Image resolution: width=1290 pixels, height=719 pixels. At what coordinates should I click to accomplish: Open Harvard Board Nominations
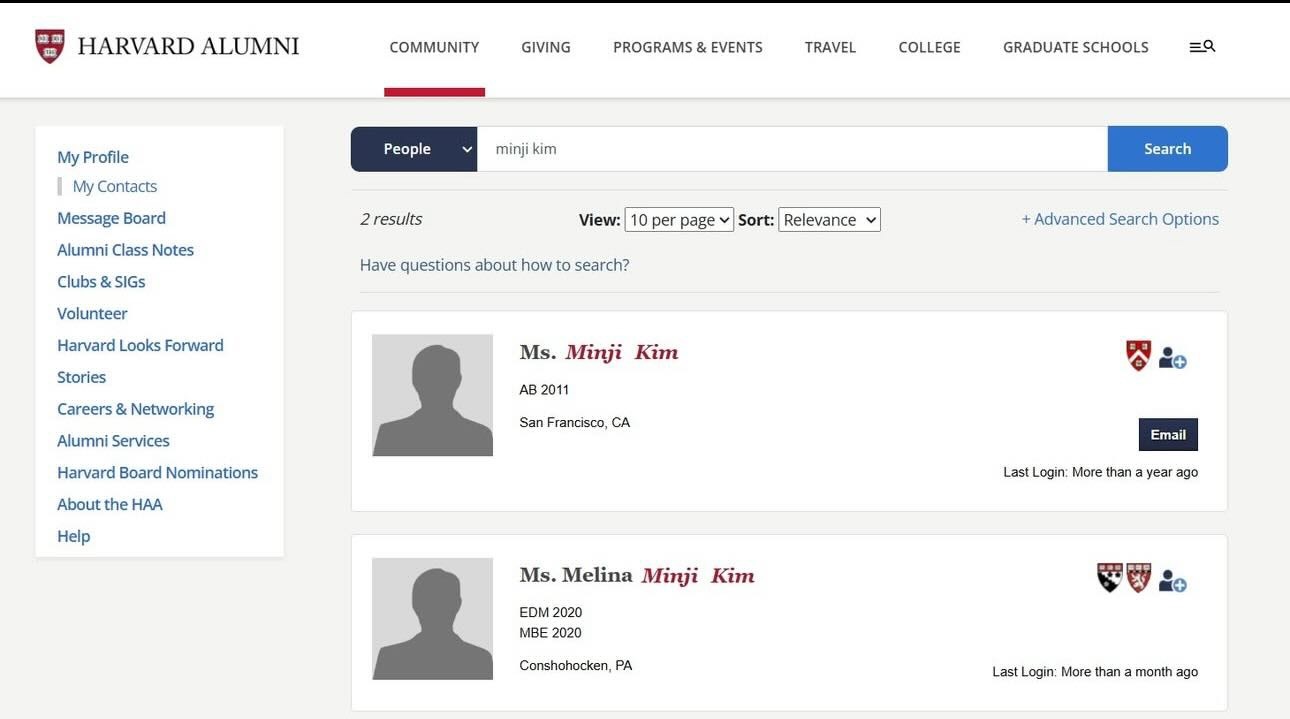tap(157, 473)
